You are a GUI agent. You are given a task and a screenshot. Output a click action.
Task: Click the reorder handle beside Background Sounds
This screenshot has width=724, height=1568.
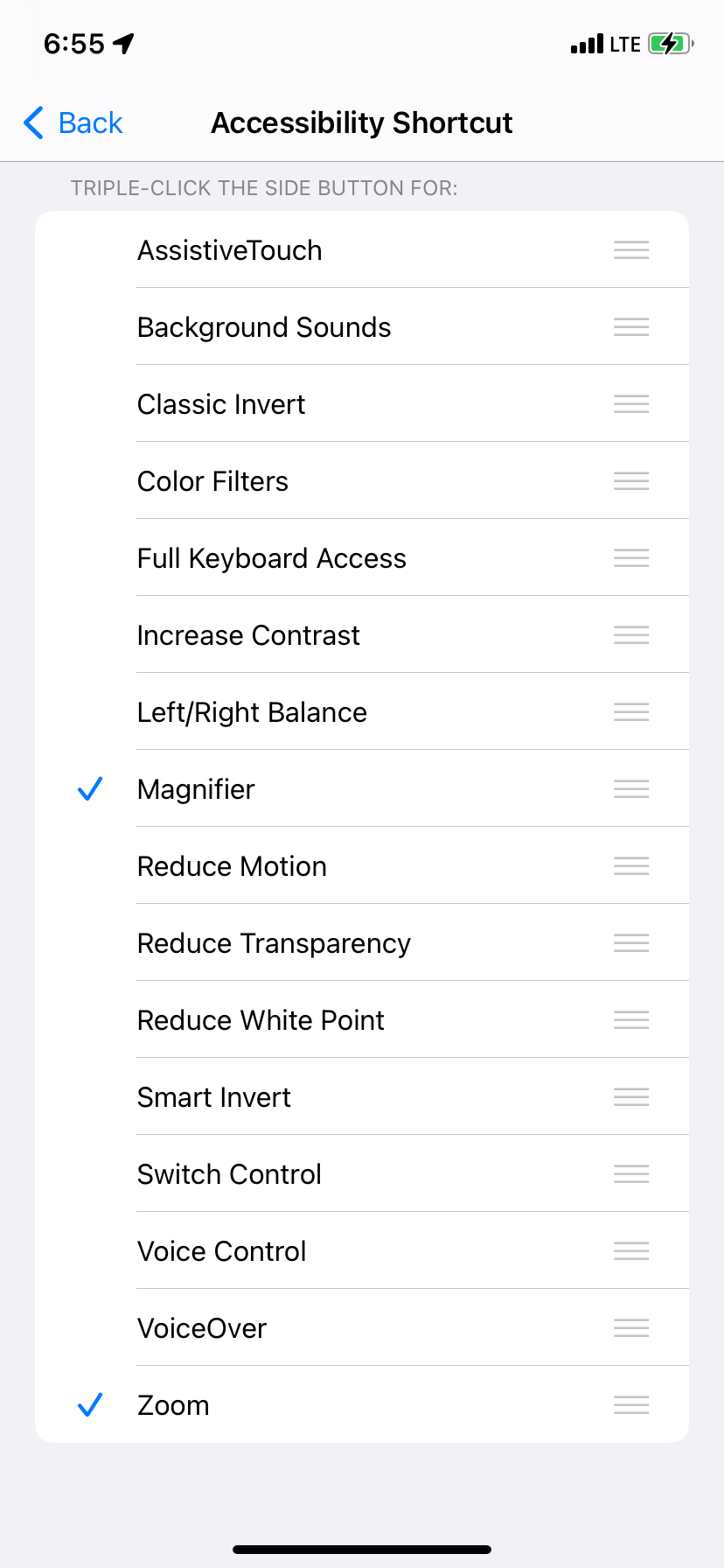click(630, 326)
